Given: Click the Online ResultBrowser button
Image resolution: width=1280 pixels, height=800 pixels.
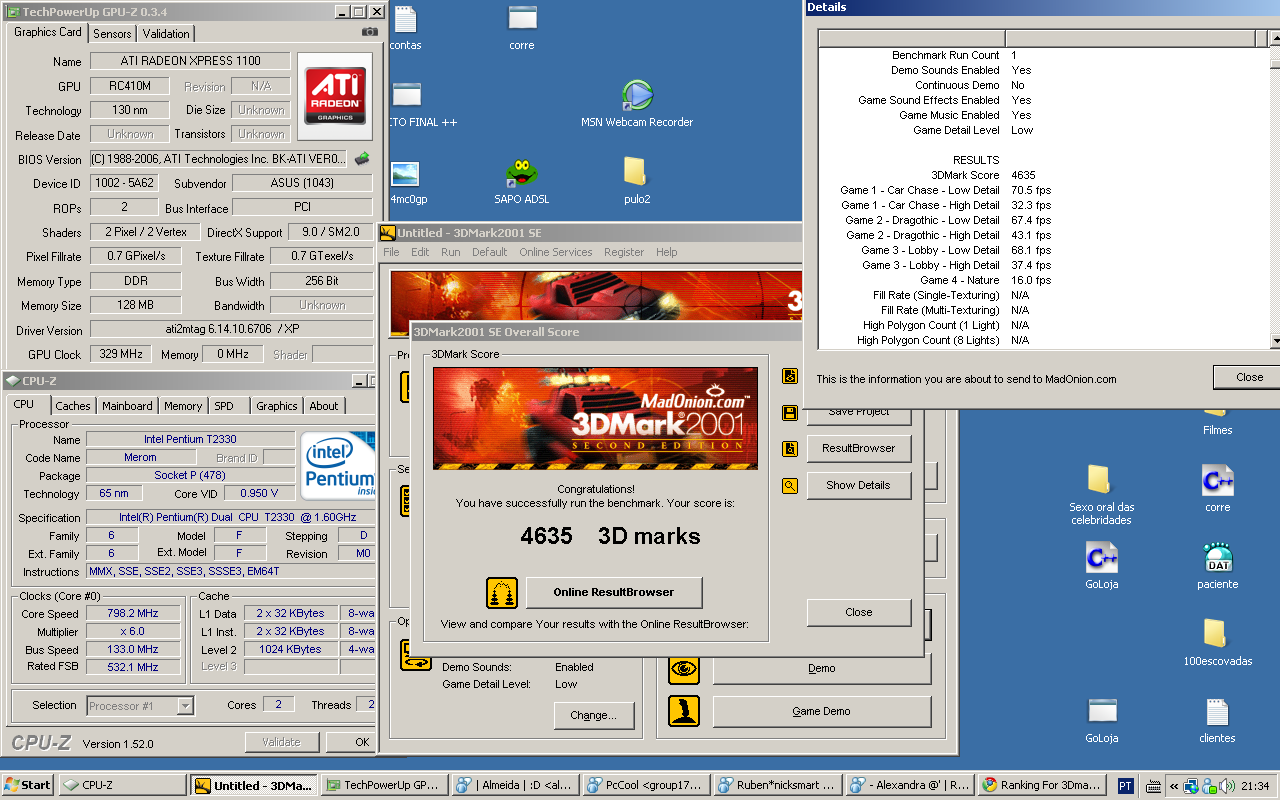Looking at the screenshot, I should [614, 592].
